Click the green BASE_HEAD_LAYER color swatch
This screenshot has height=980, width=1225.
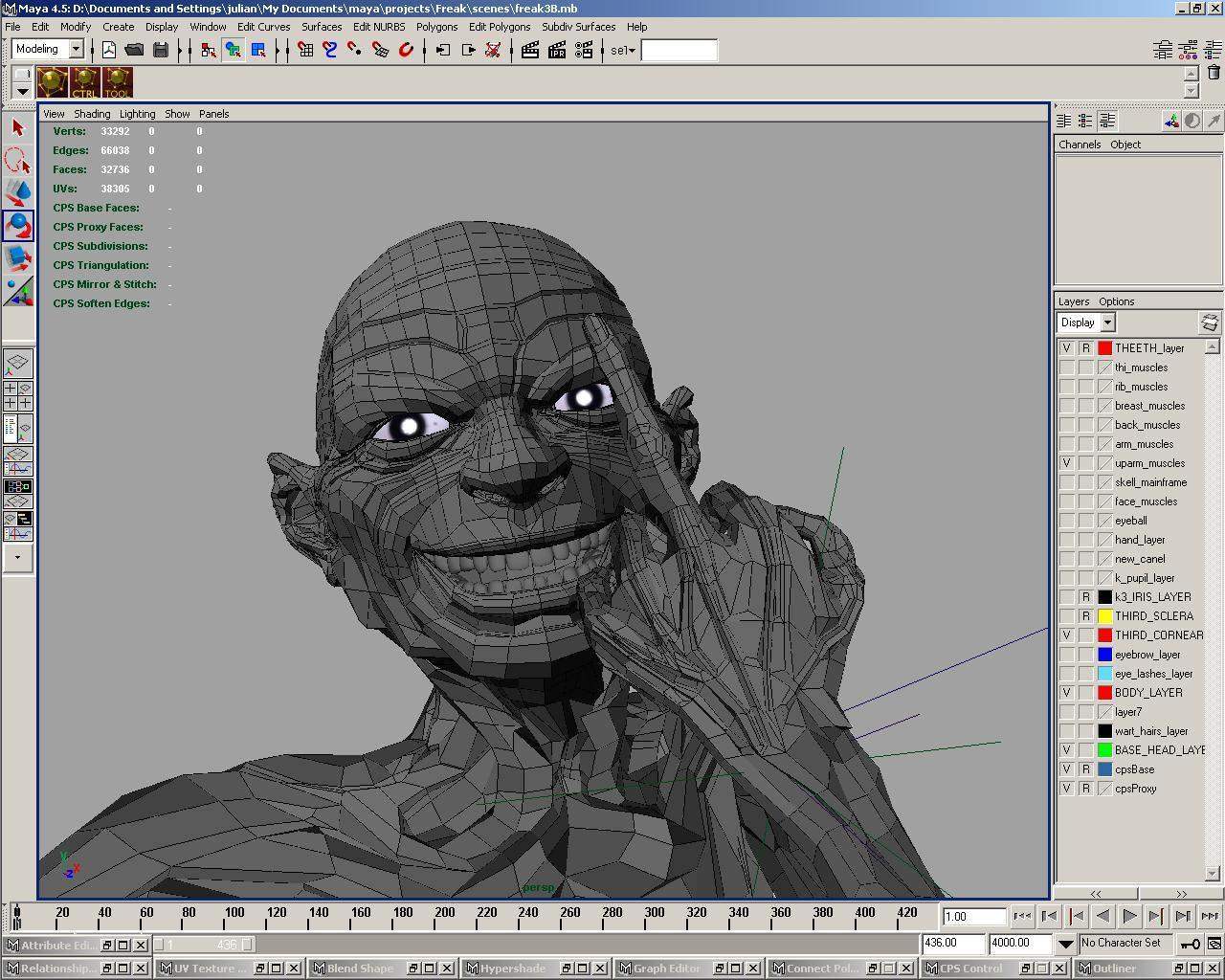pyautogui.click(x=1104, y=750)
